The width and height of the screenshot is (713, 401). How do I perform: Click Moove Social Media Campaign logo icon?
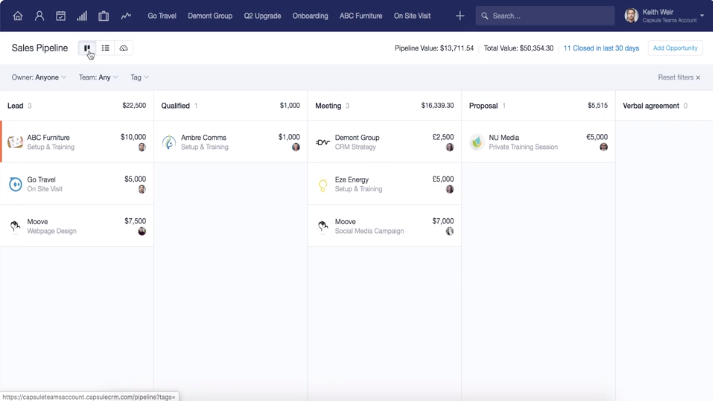[323, 226]
